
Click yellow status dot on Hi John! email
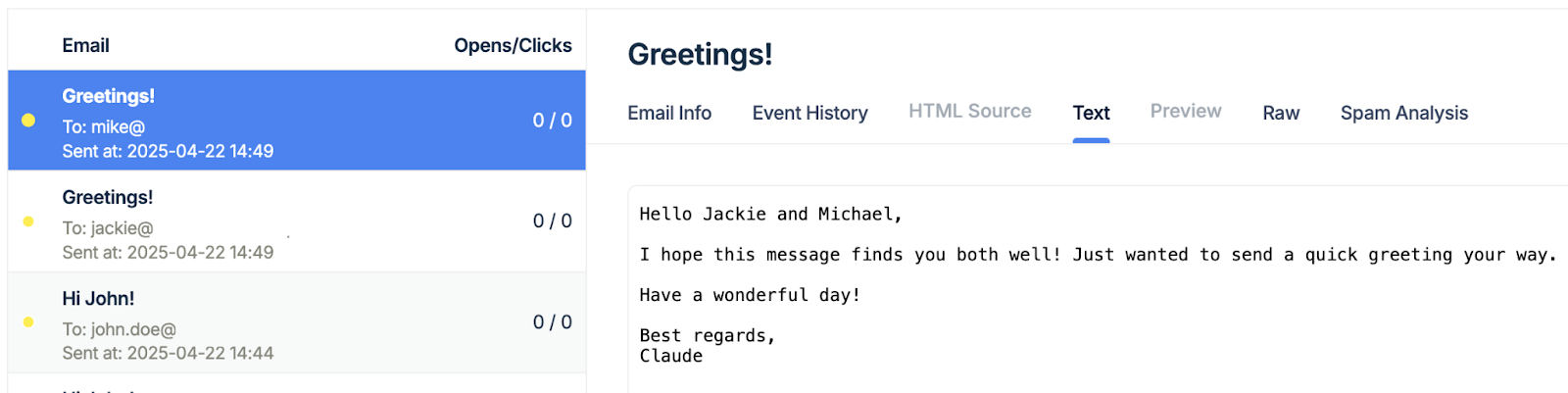pos(28,322)
